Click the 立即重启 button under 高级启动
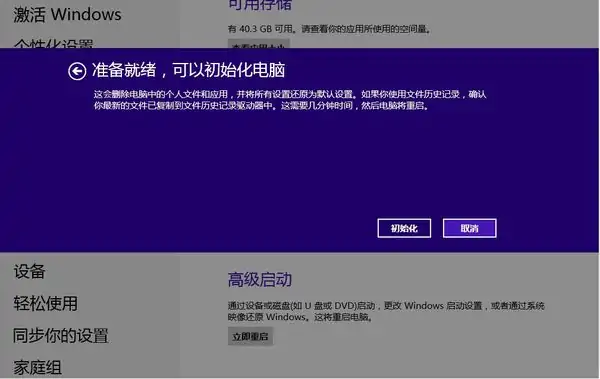The height and width of the screenshot is (379, 600). click(251, 337)
